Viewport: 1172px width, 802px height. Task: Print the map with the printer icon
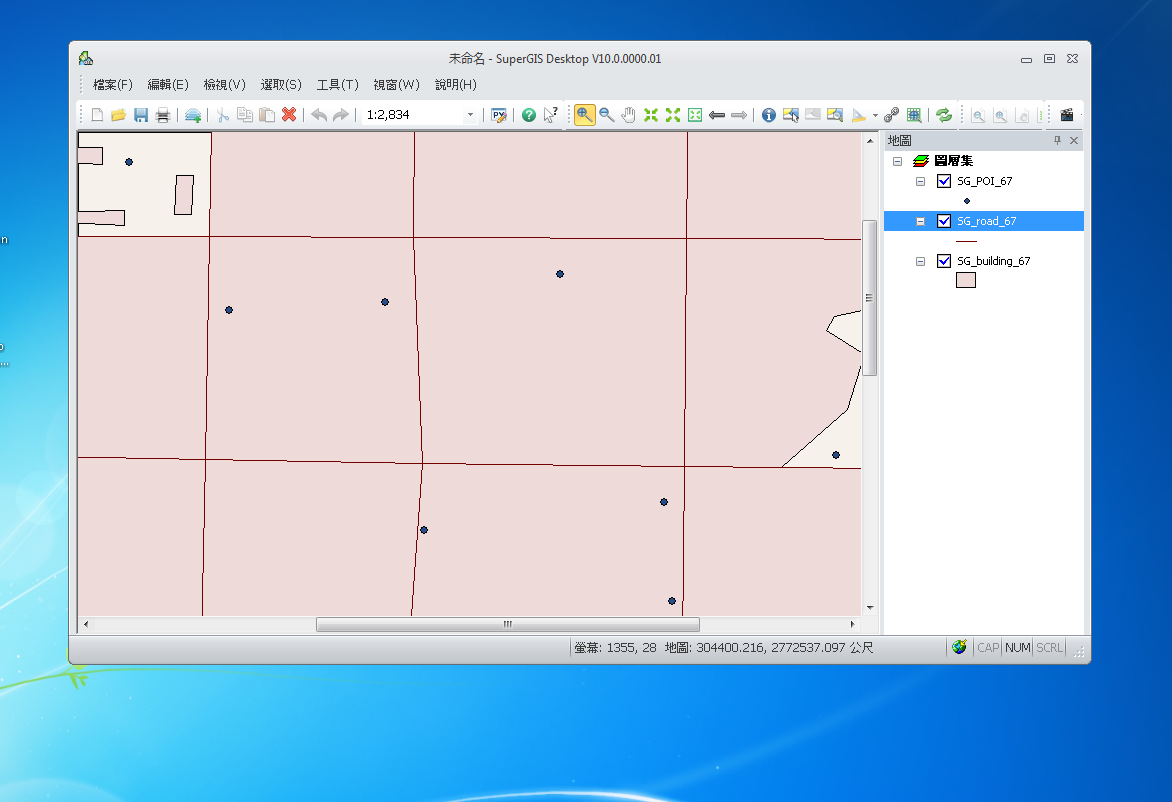coord(162,115)
